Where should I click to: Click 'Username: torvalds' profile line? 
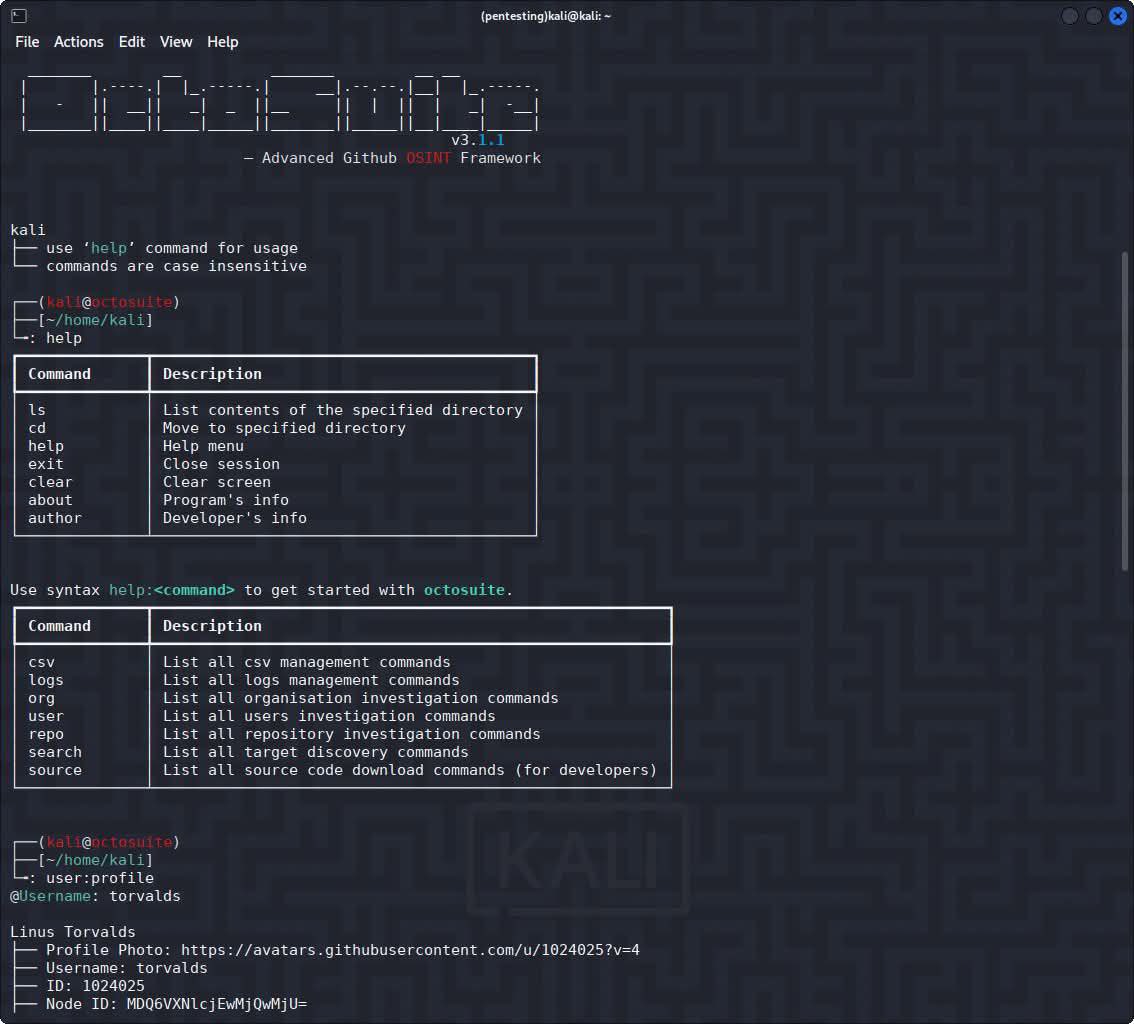point(127,968)
